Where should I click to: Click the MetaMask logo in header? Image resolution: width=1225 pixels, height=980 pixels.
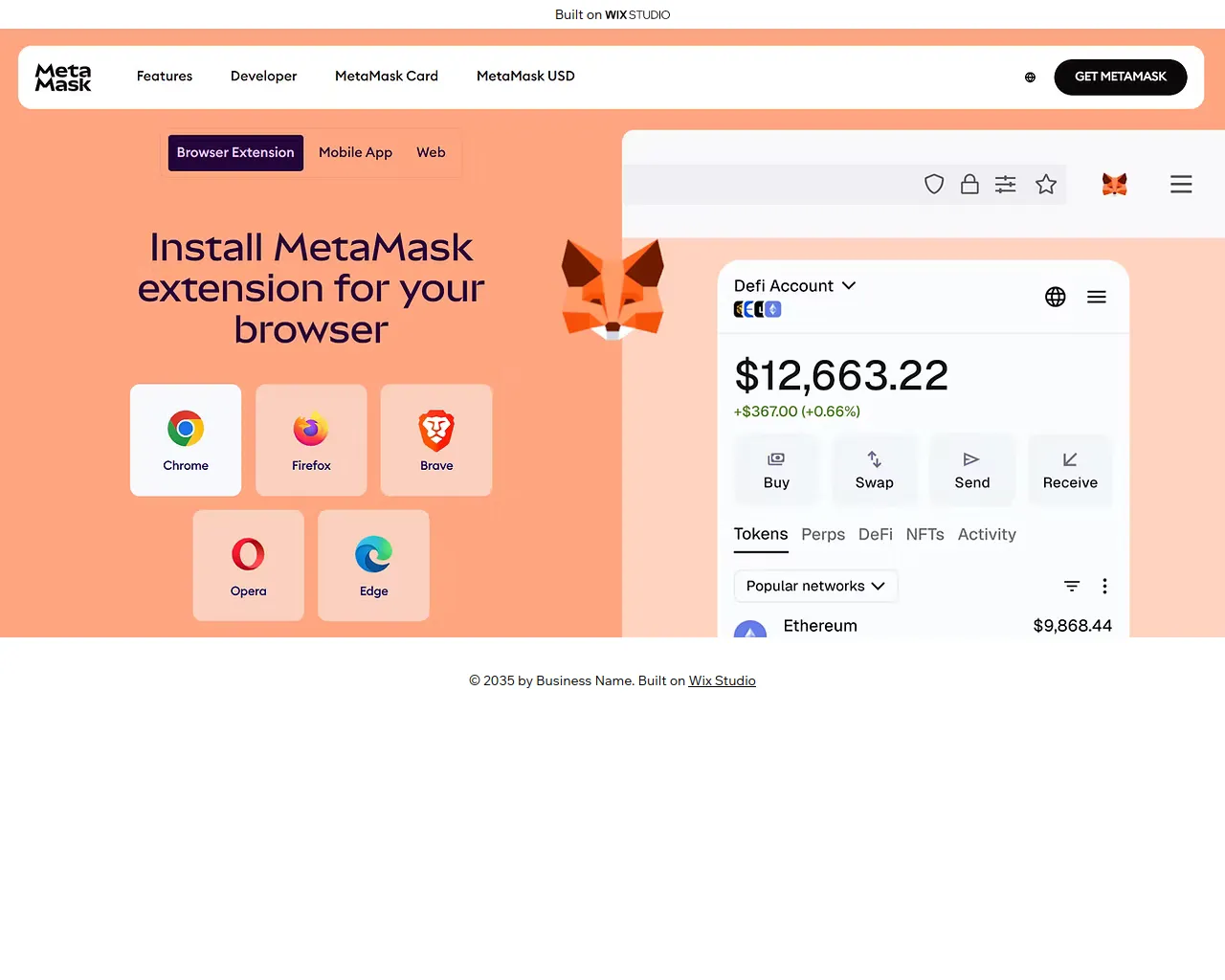click(x=63, y=77)
